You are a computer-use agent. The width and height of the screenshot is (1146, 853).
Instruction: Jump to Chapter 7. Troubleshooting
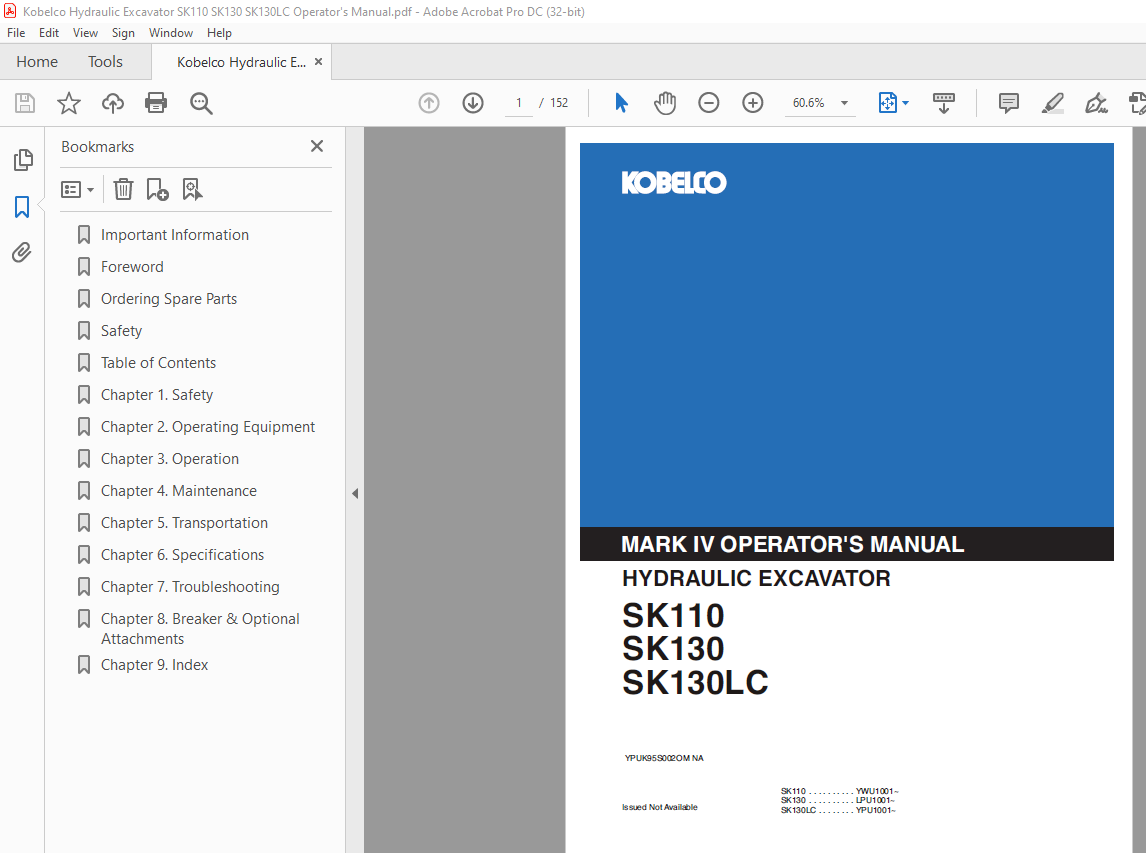190,587
